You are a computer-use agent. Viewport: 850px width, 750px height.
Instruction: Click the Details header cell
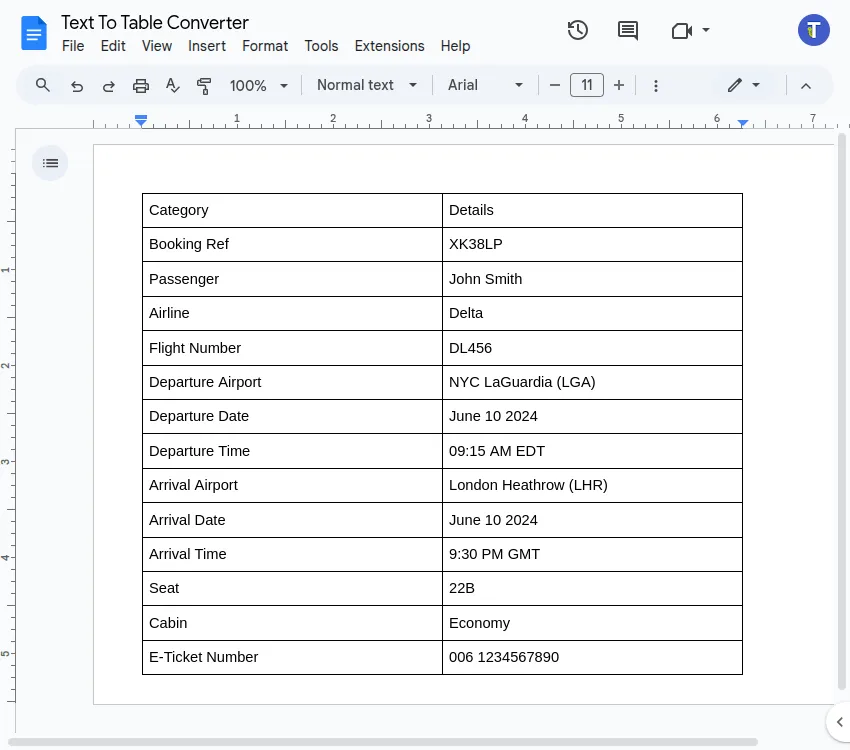coord(592,210)
